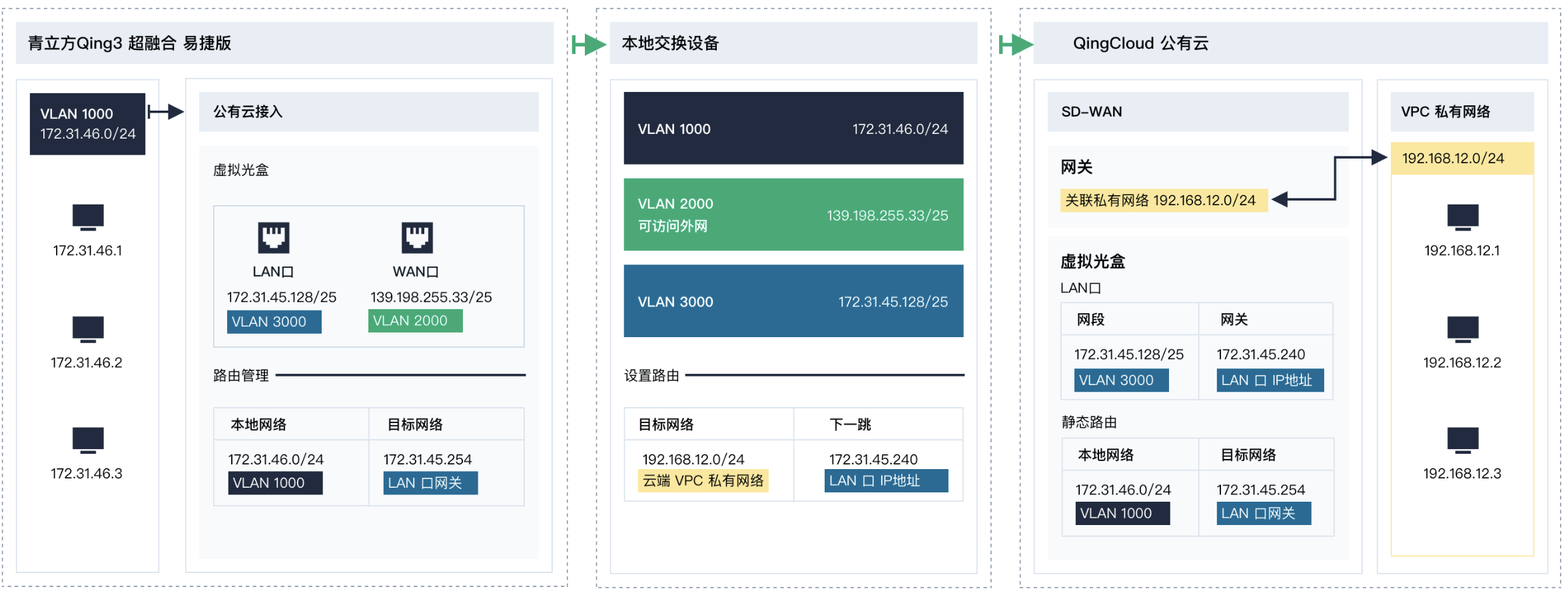Click the VPC host icon above 192.168.12.1
This screenshot has width=1568, height=593.
tap(1463, 217)
